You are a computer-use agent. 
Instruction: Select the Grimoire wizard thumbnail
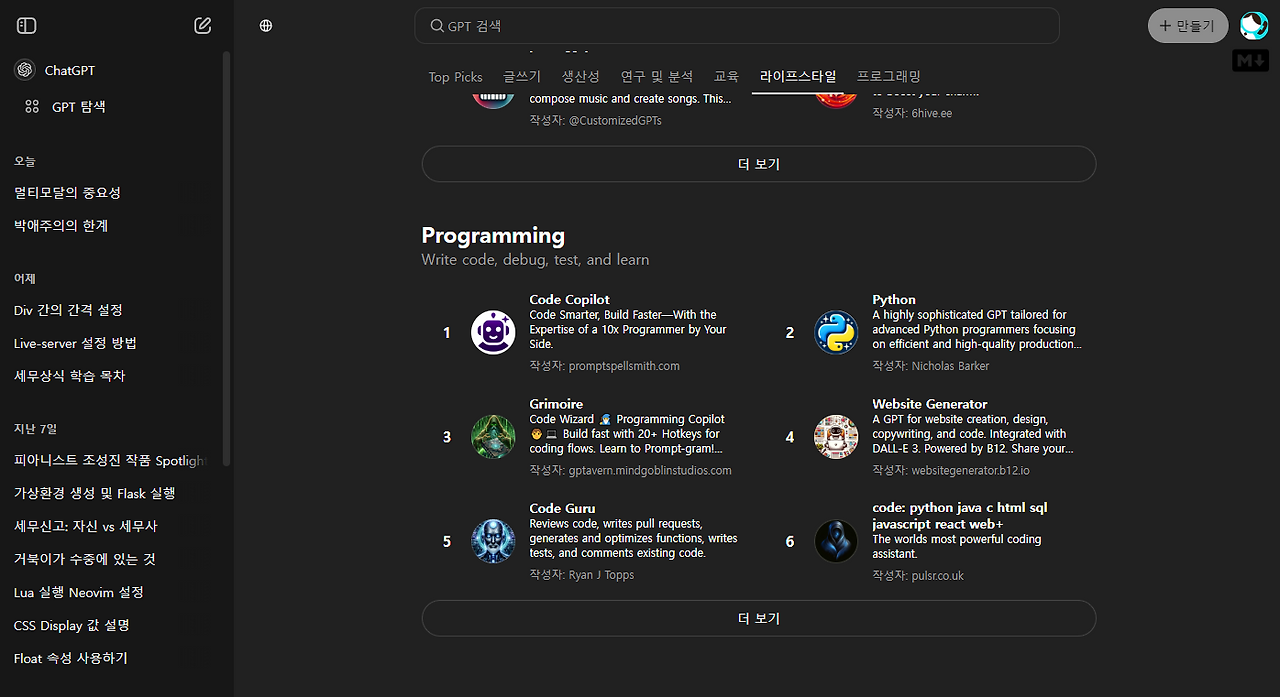point(493,437)
